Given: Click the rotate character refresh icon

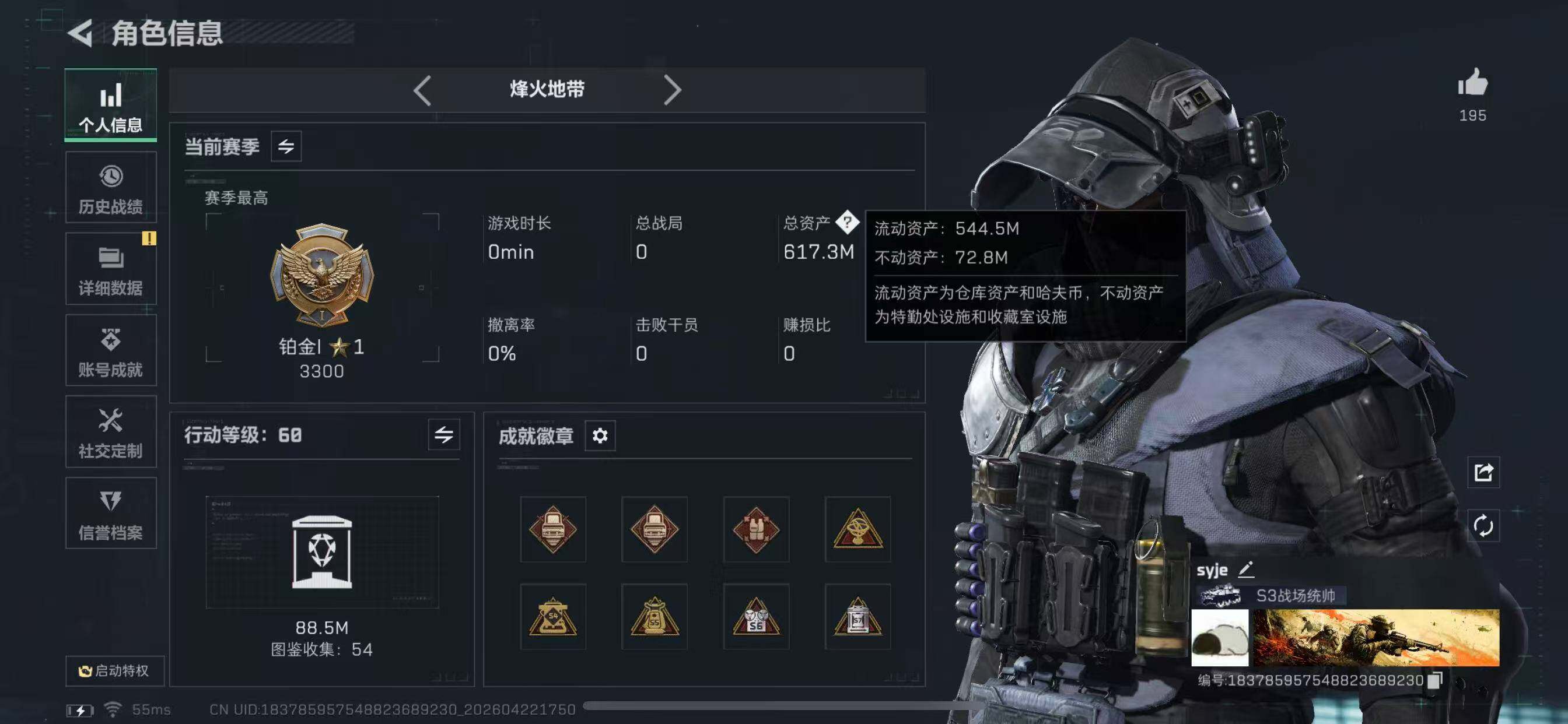Looking at the screenshot, I should pyautogui.click(x=1483, y=526).
